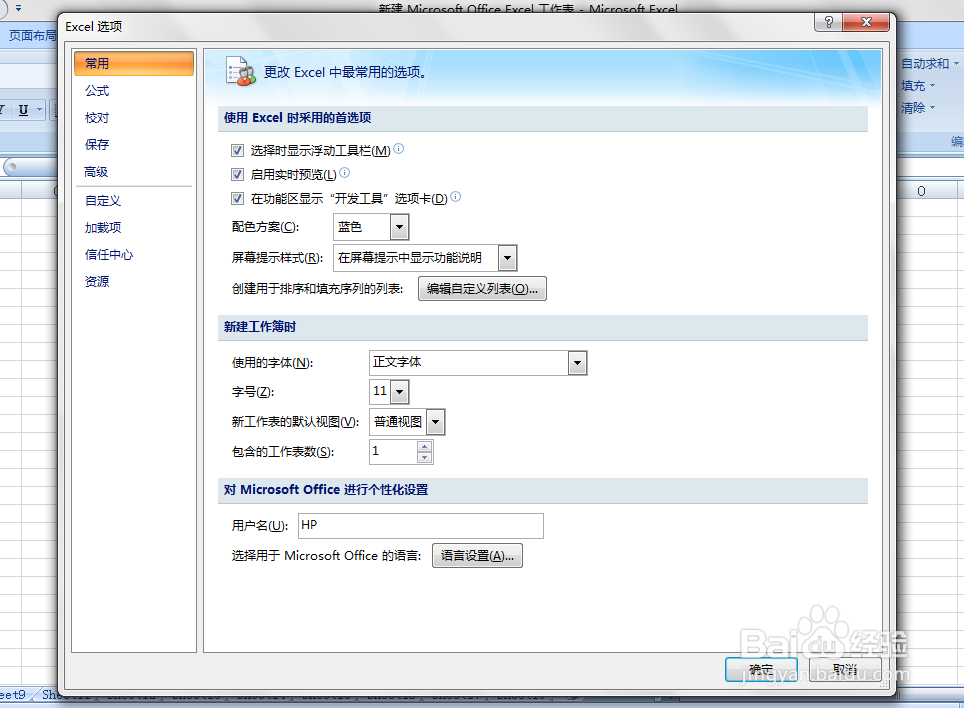Open the 使用的字体 font dropdown
This screenshot has height=708, width=964.
click(577, 363)
